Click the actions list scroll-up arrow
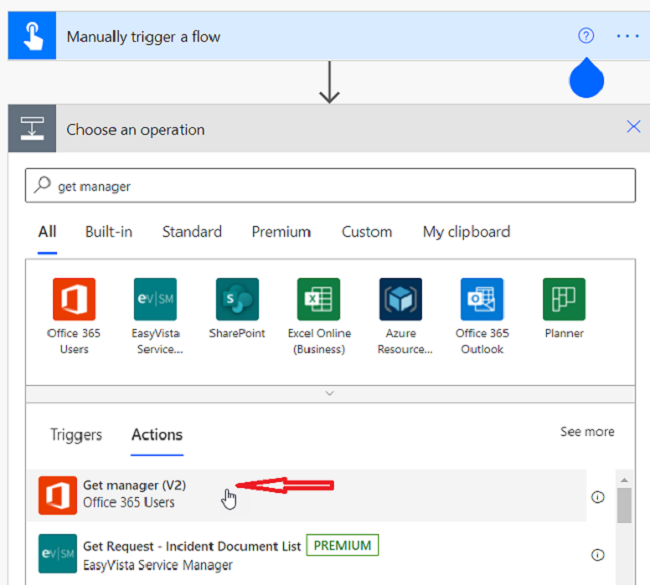The width and height of the screenshot is (650, 585). coord(624,480)
